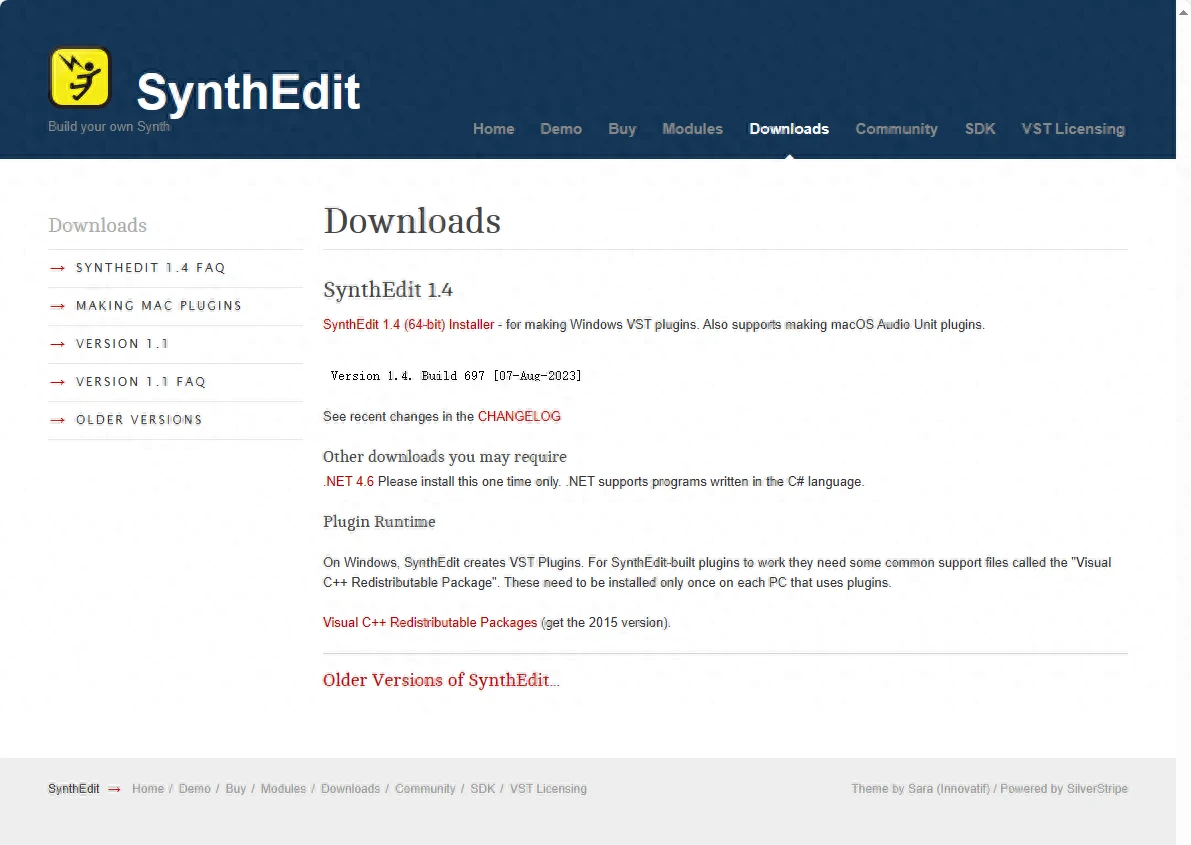Open Community in the footer links
Image resolution: width=1191 pixels, height=845 pixels.
(425, 789)
